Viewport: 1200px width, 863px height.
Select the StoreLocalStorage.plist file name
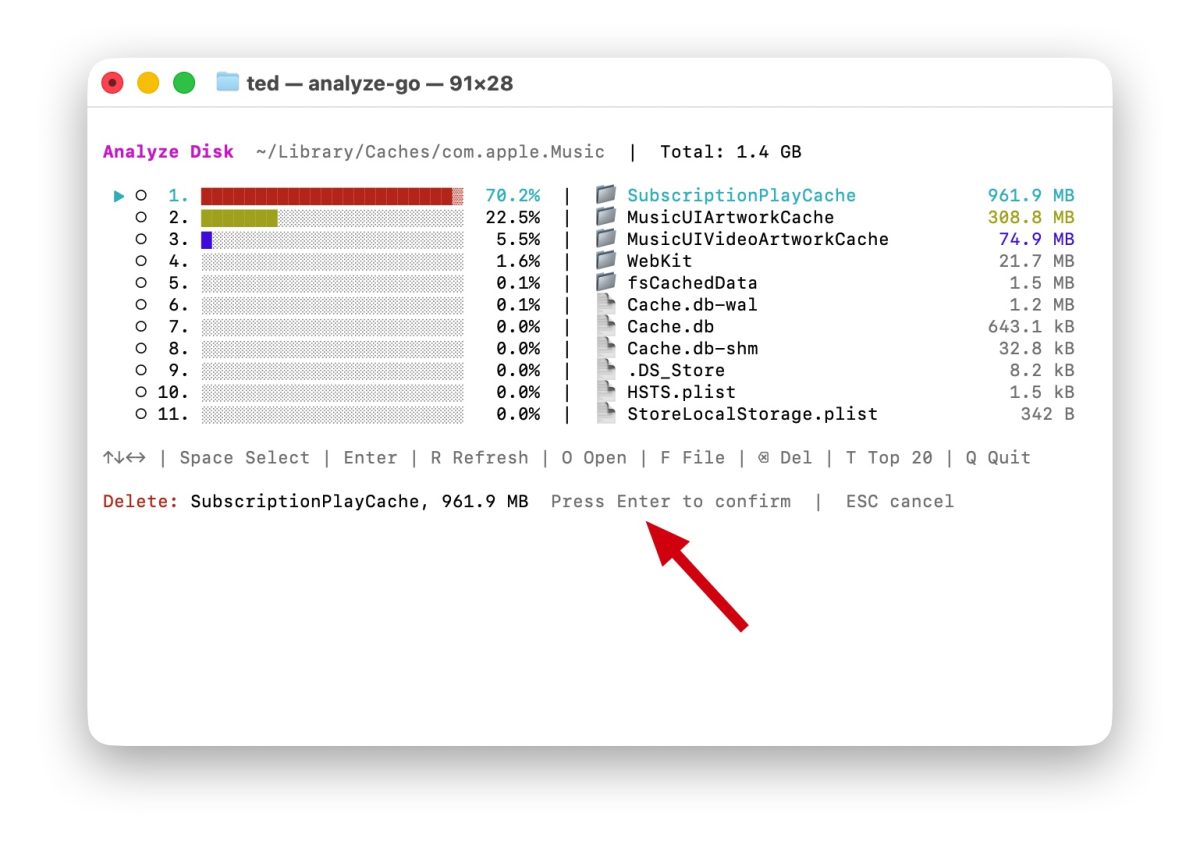[x=752, y=414]
